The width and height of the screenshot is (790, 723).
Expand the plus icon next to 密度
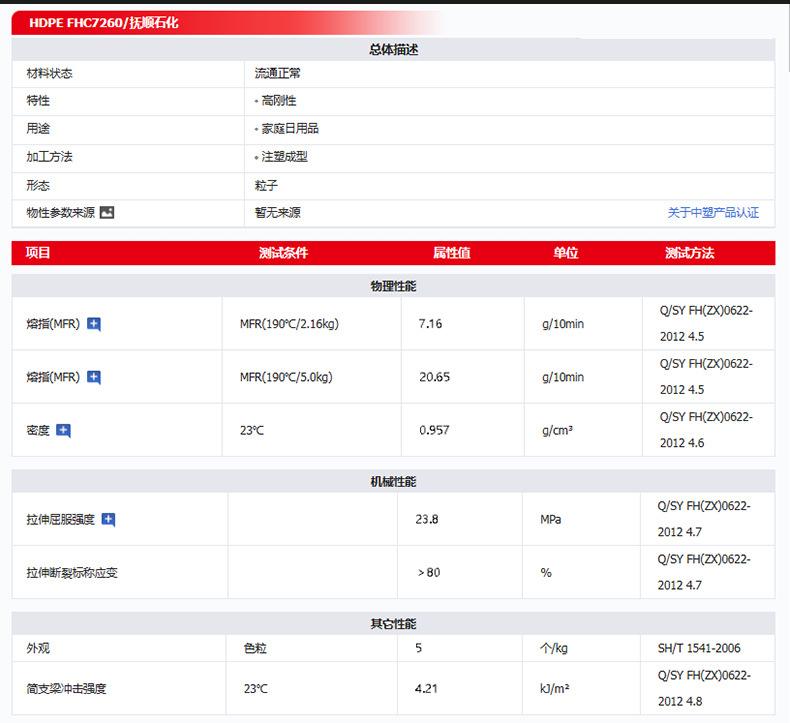(64, 431)
